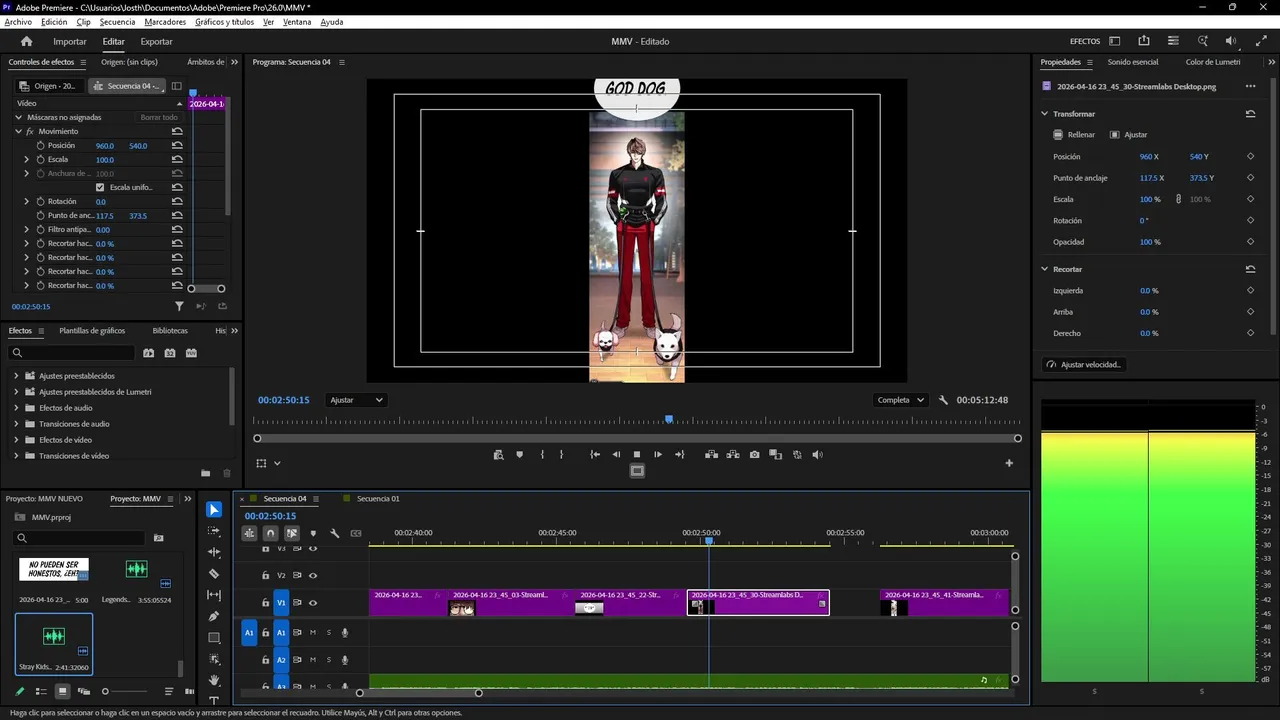
Task: Click the EFECTOS workspace label
Action: click(x=1085, y=42)
